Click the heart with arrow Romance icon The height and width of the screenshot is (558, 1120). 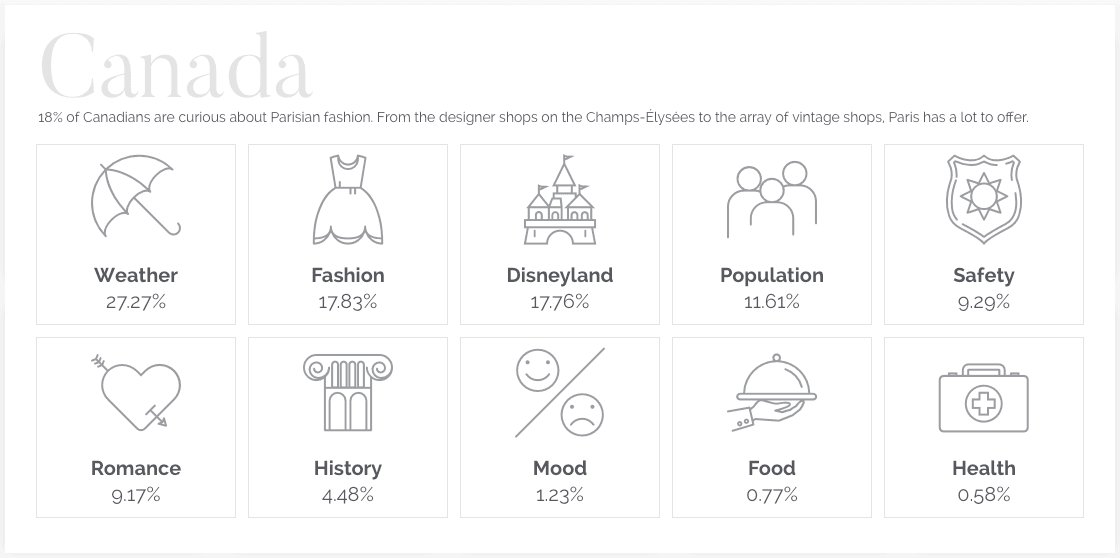pyautogui.click(x=137, y=390)
